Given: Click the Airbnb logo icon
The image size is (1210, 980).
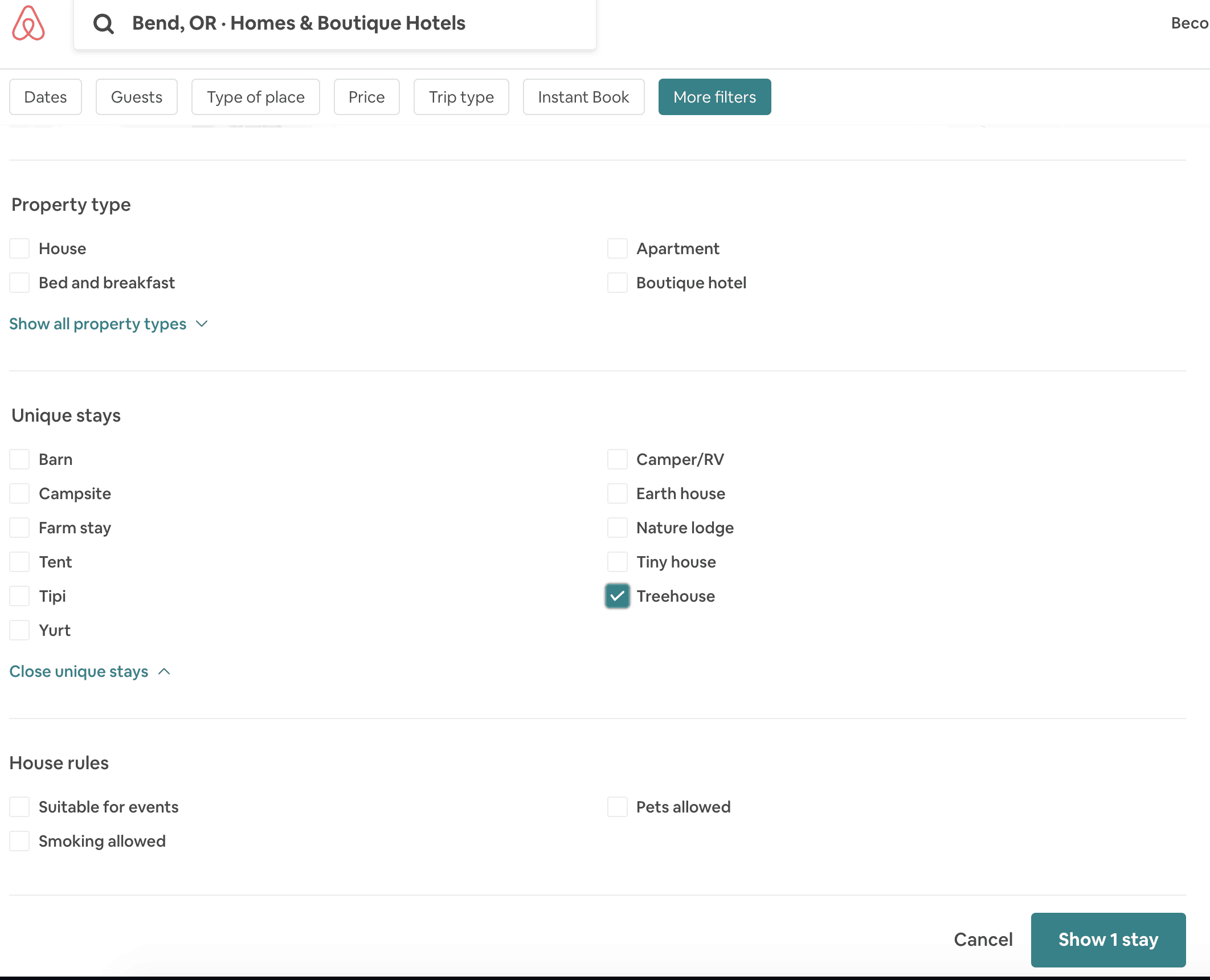Looking at the screenshot, I should (x=28, y=22).
